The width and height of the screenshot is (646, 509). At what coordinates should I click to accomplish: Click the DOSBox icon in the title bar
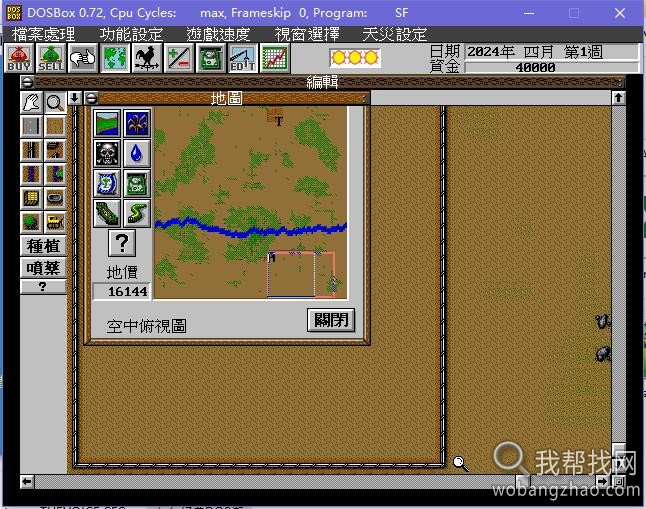[14, 13]
